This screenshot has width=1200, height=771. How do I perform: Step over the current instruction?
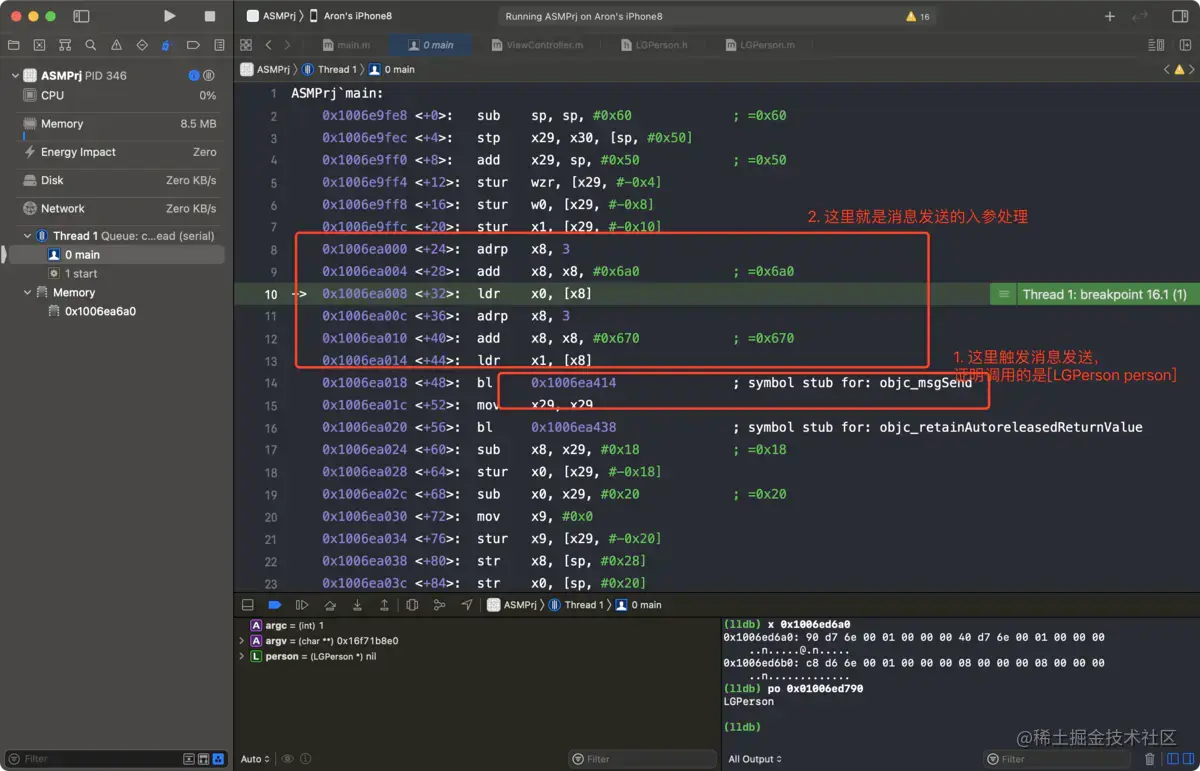click(330, 605)
